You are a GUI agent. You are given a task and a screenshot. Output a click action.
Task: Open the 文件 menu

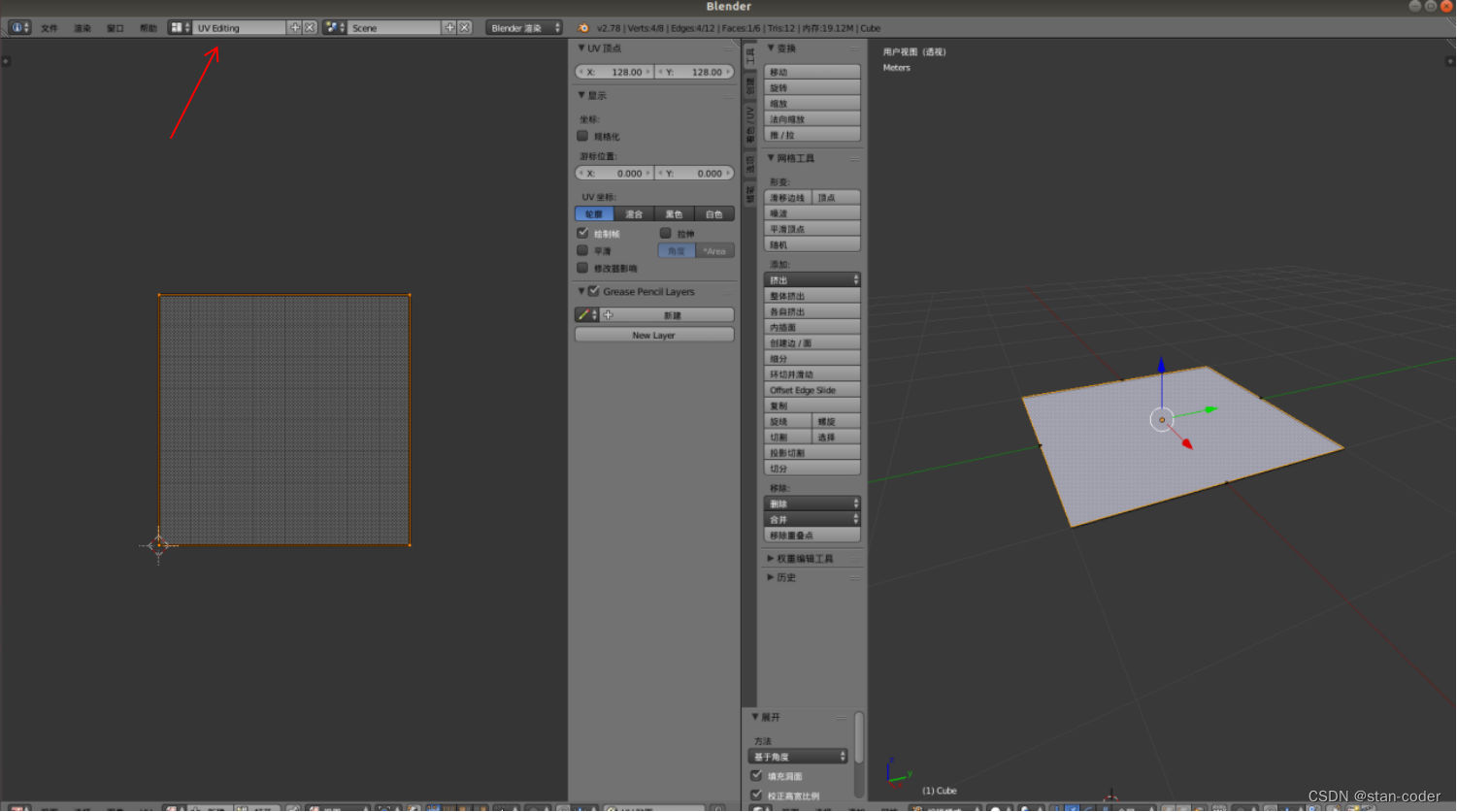tap(50, 27)
